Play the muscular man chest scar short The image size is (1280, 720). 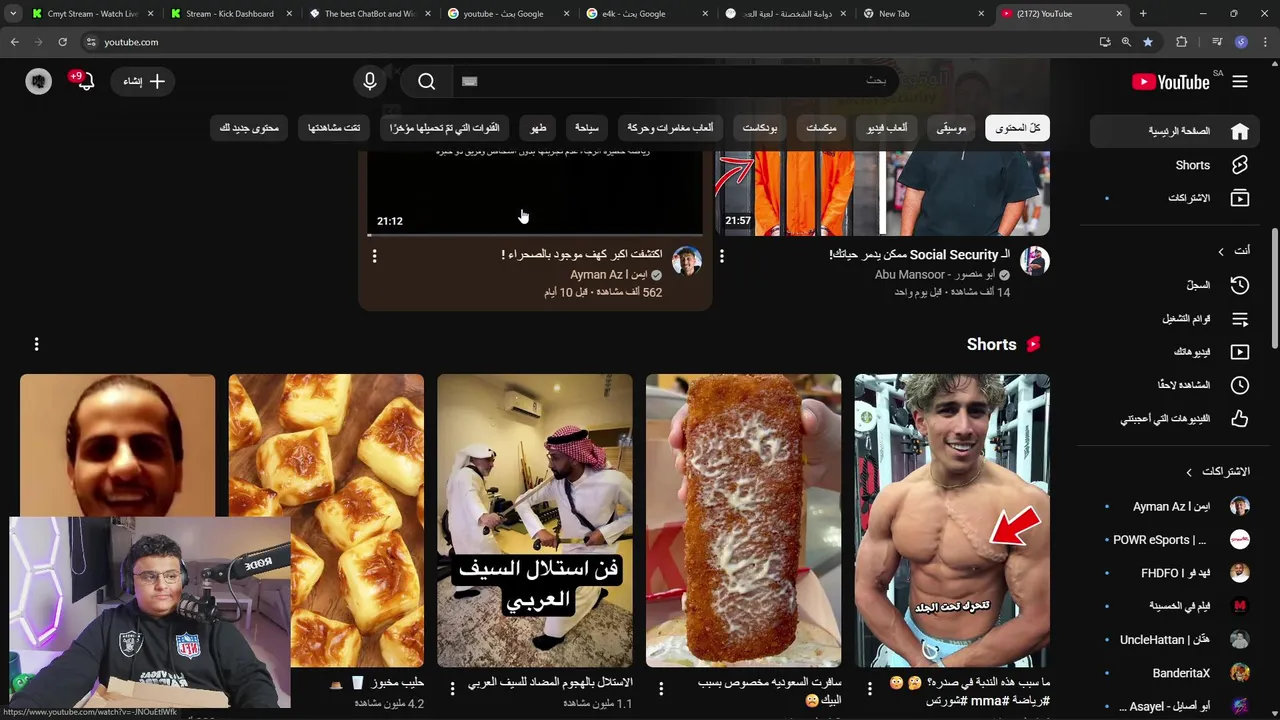pos(952,520)
